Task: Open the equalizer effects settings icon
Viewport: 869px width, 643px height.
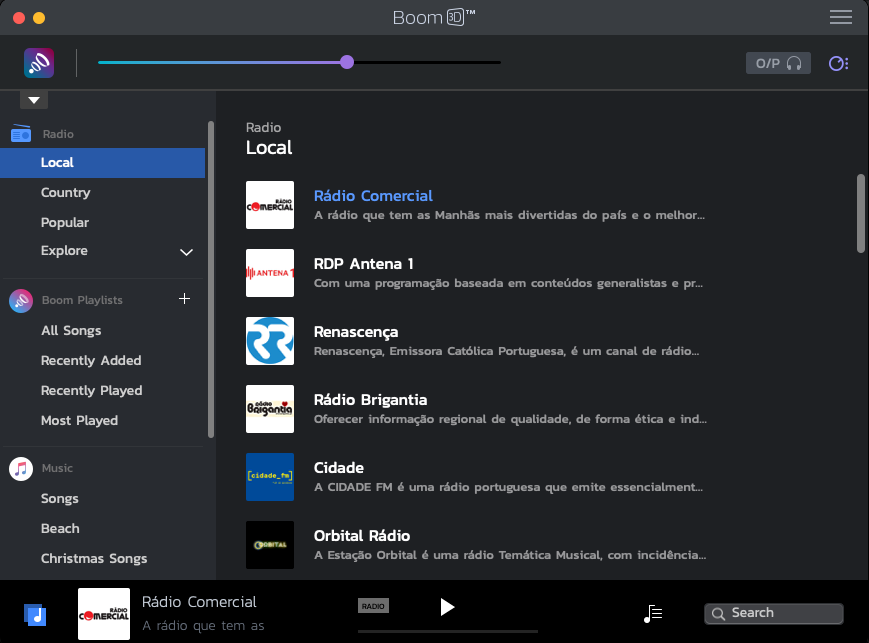Action: [838, 64]
